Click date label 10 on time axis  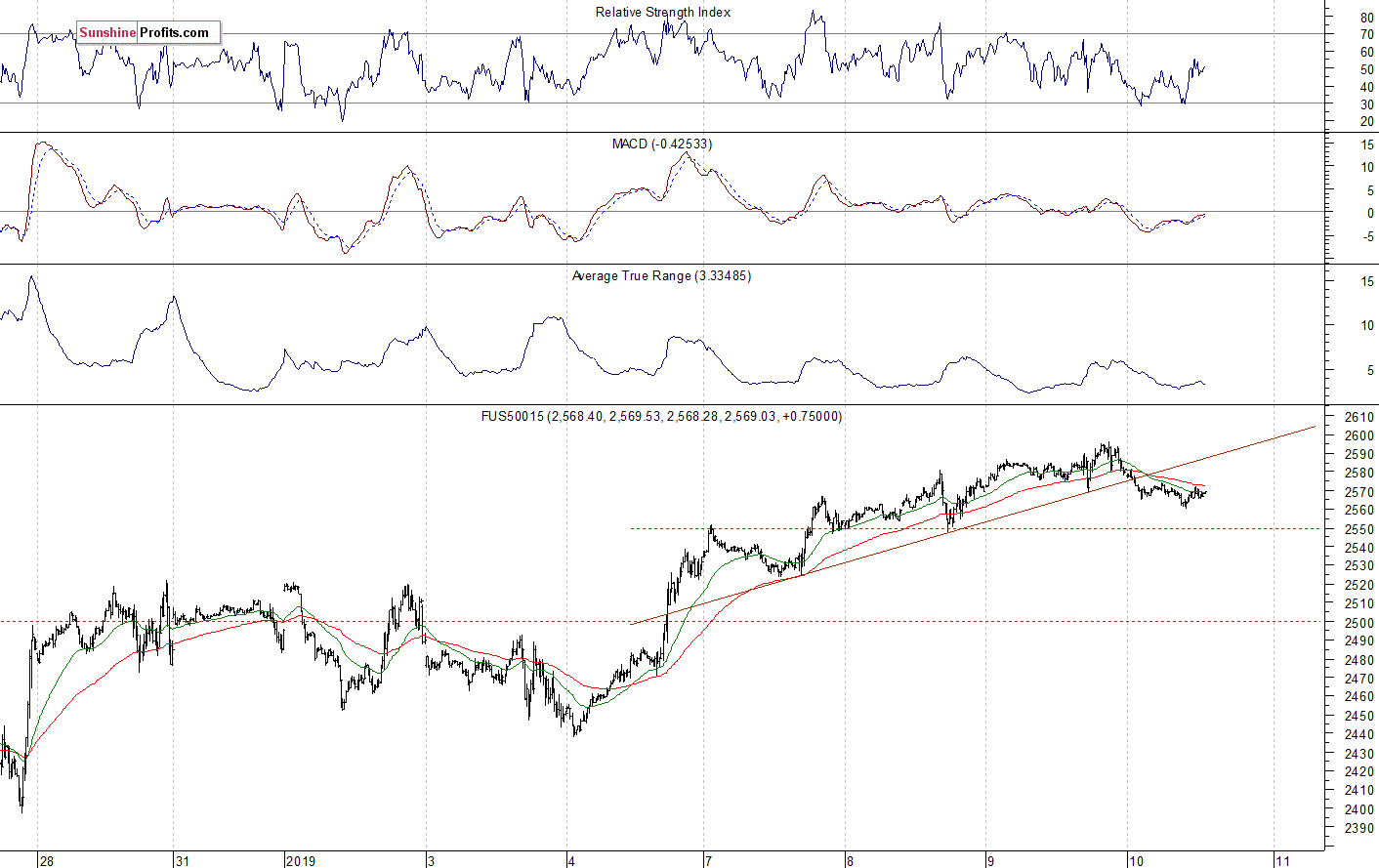1135,860
